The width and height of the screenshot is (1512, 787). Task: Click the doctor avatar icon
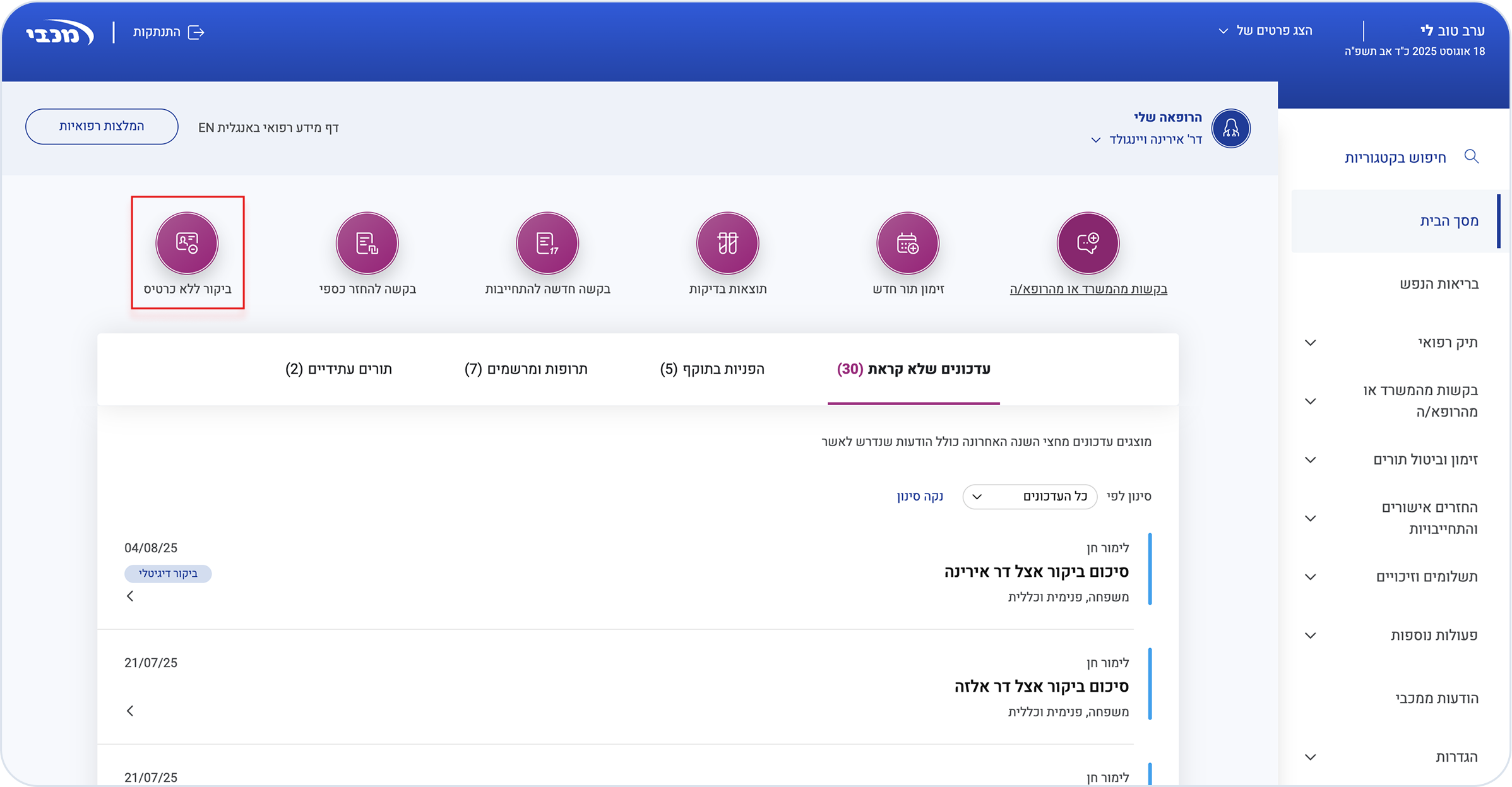tap(1230, 129)
